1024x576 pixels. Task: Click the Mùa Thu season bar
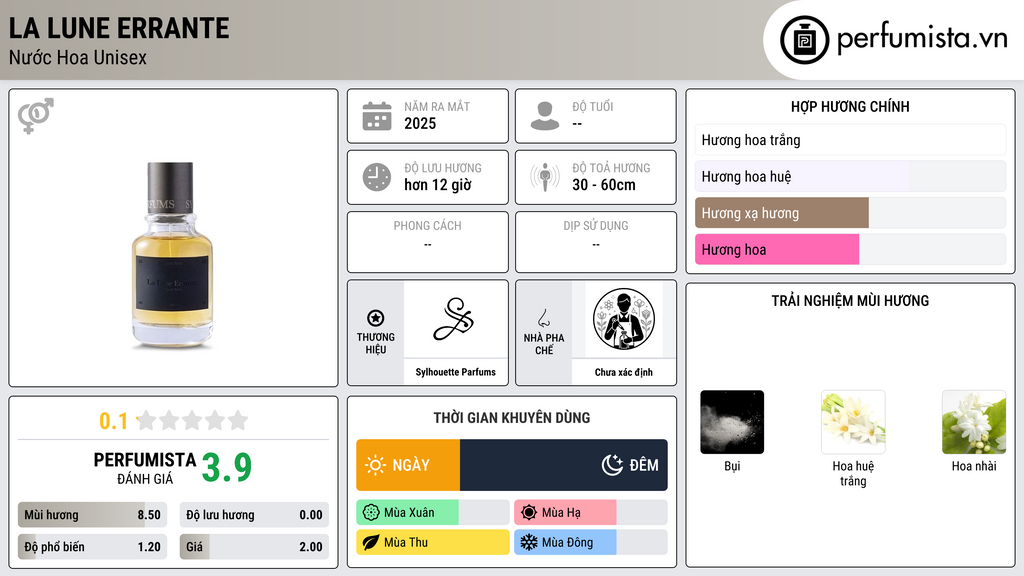(432, 542)
